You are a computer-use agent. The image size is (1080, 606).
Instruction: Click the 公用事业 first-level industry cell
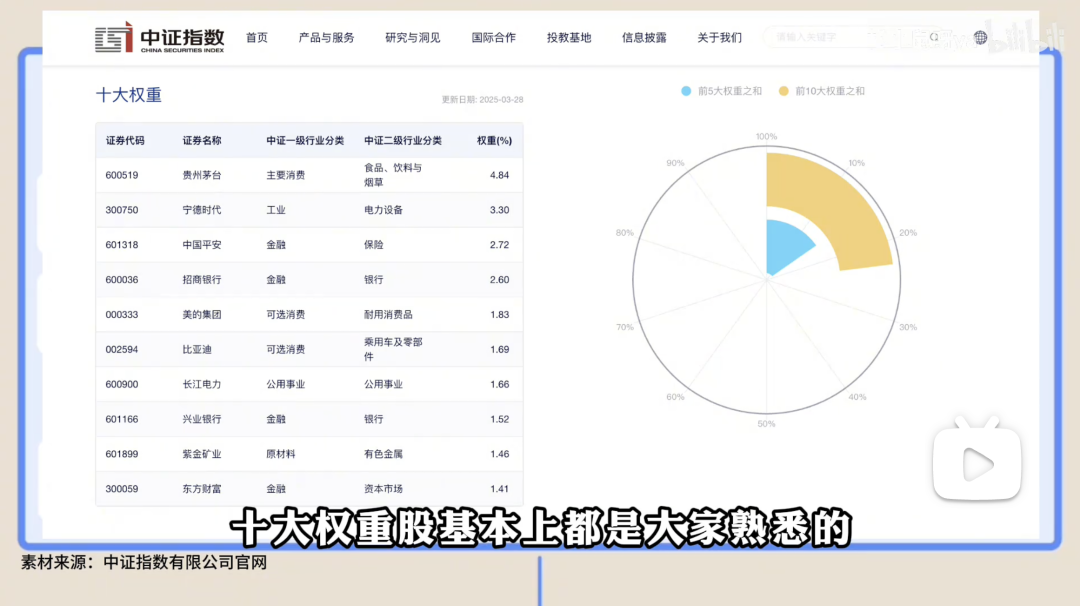(x=286, y=384)
